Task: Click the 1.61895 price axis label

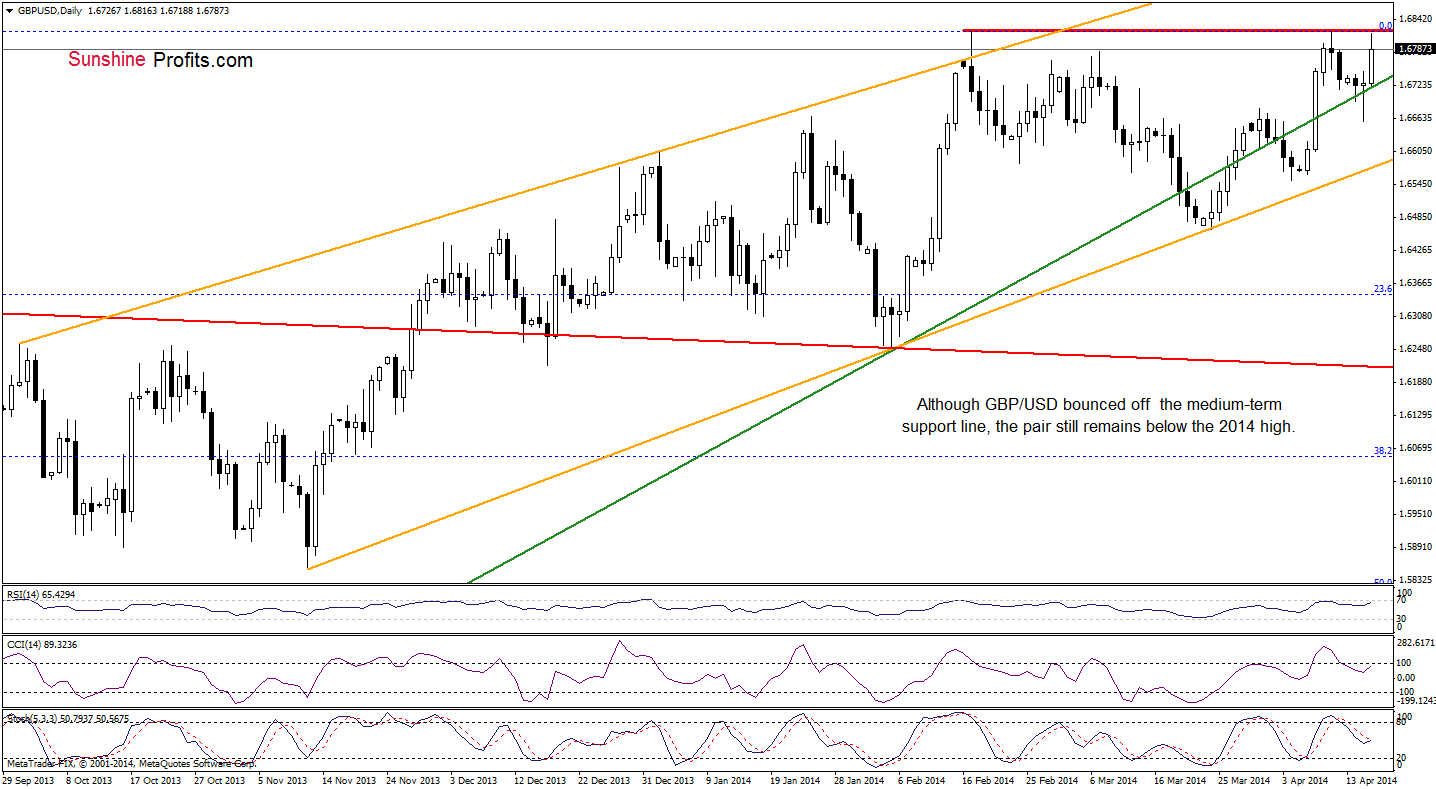Action: pos(1414,383)
